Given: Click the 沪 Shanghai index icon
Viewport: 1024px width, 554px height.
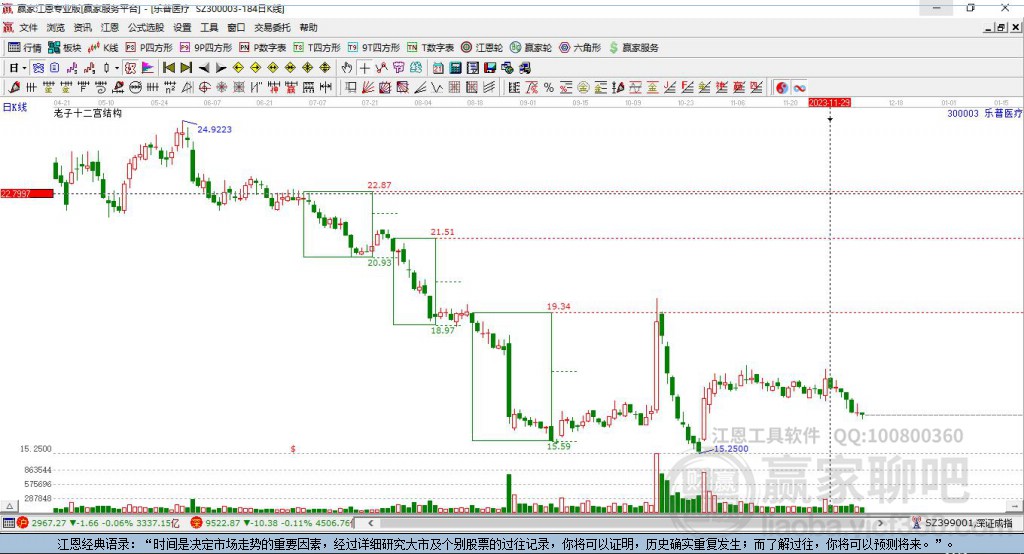Looking at the screenshot, I should pos(23,523).
